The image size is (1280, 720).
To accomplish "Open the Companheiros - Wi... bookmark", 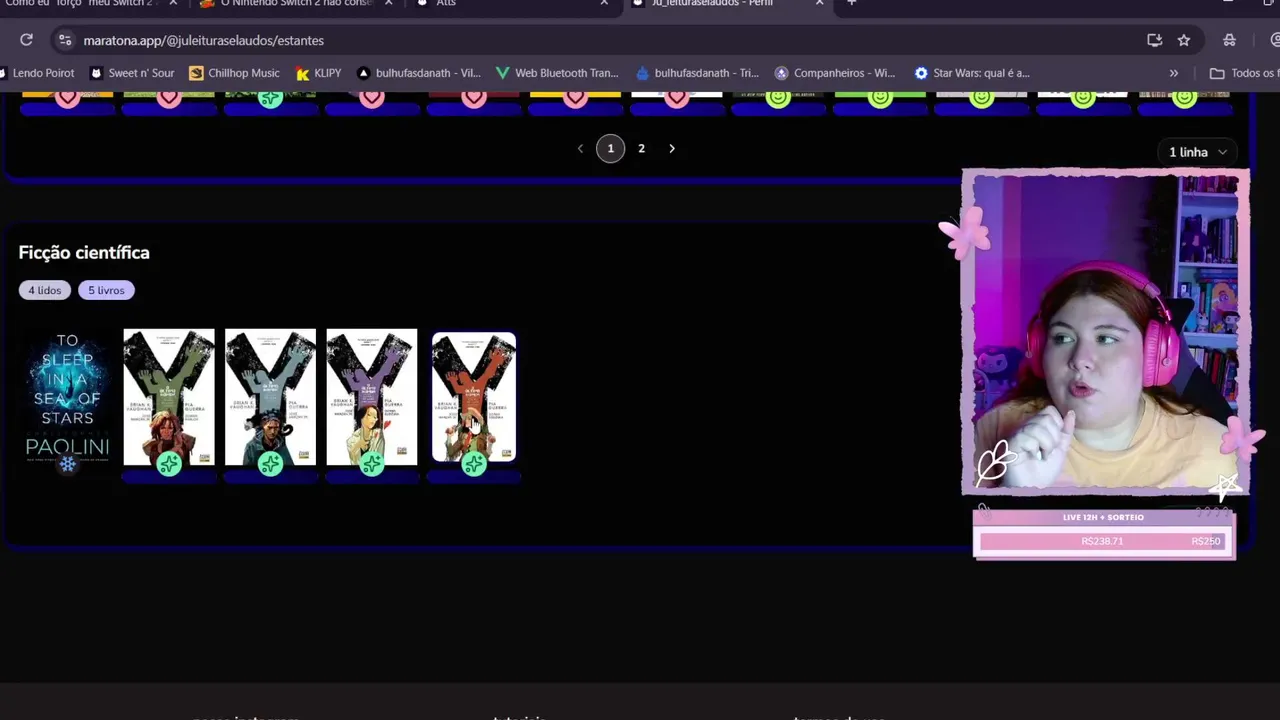I will pos(836,73).
